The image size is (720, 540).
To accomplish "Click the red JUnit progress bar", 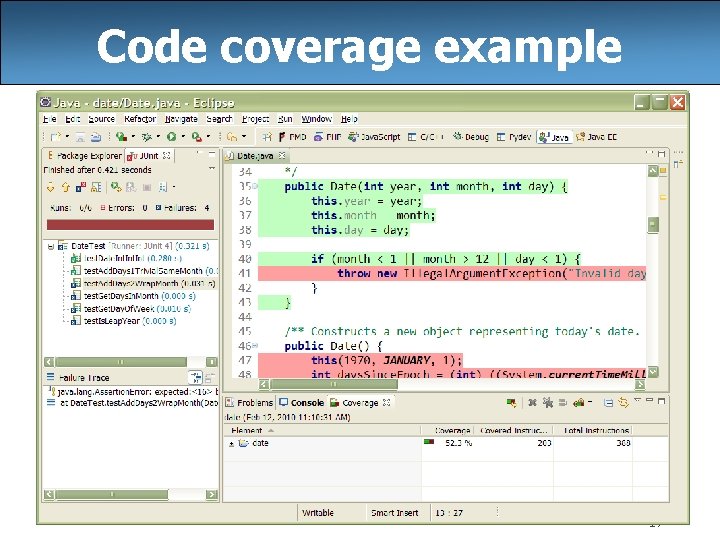I will (x=130, y=225).
